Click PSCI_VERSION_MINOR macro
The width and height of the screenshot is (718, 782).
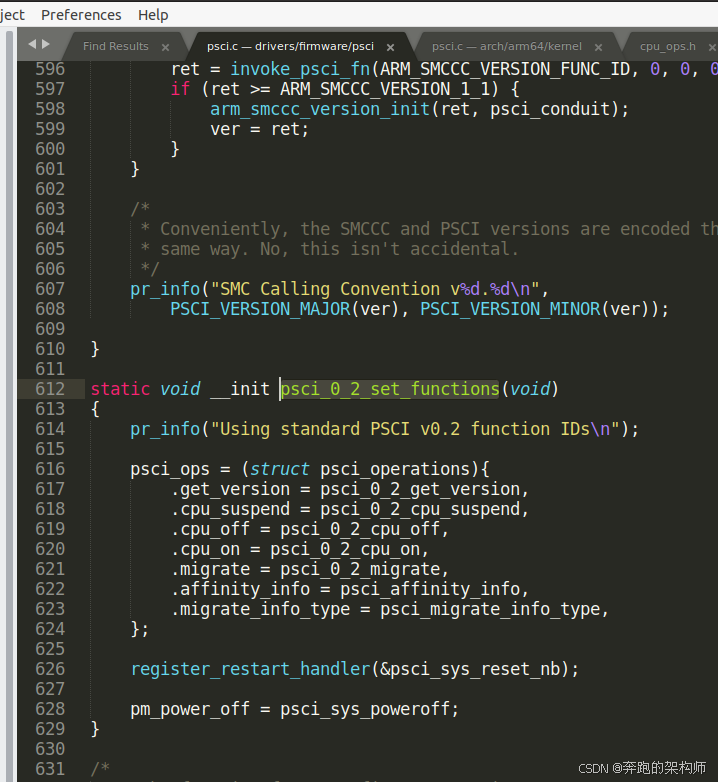(x=510, y=309)
